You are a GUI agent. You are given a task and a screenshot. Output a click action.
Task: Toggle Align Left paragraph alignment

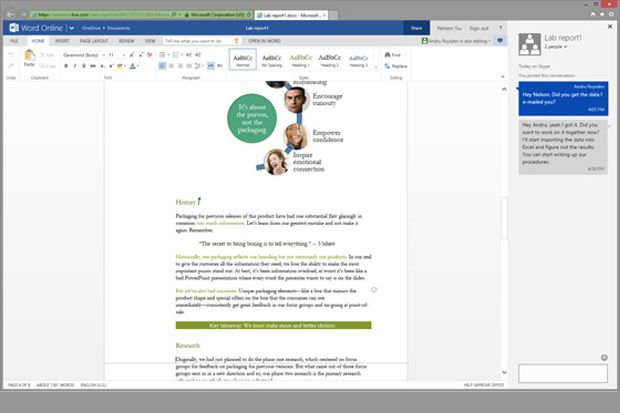tap(162, 66)
